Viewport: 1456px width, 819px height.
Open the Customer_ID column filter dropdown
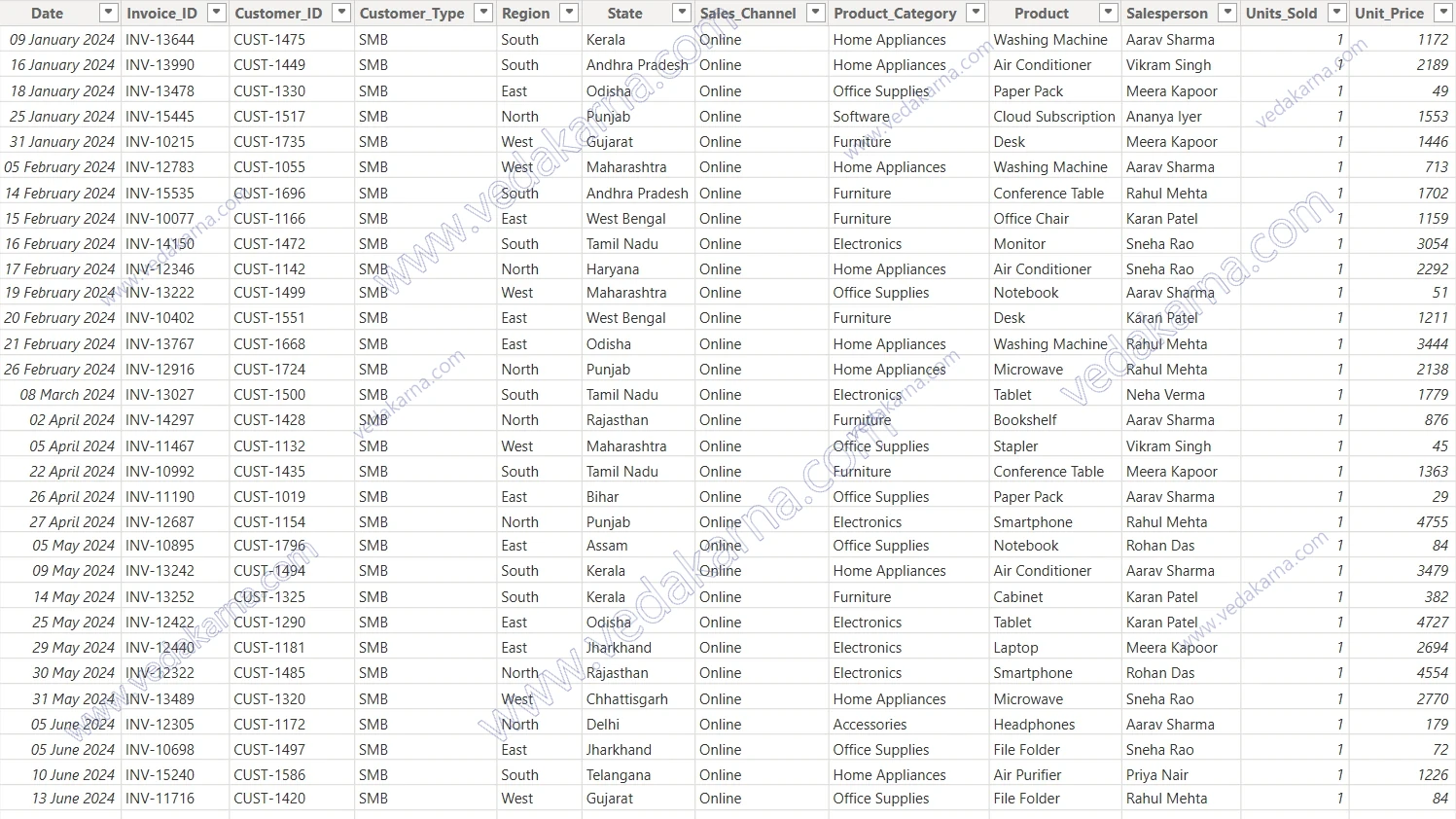coord(341,13)
